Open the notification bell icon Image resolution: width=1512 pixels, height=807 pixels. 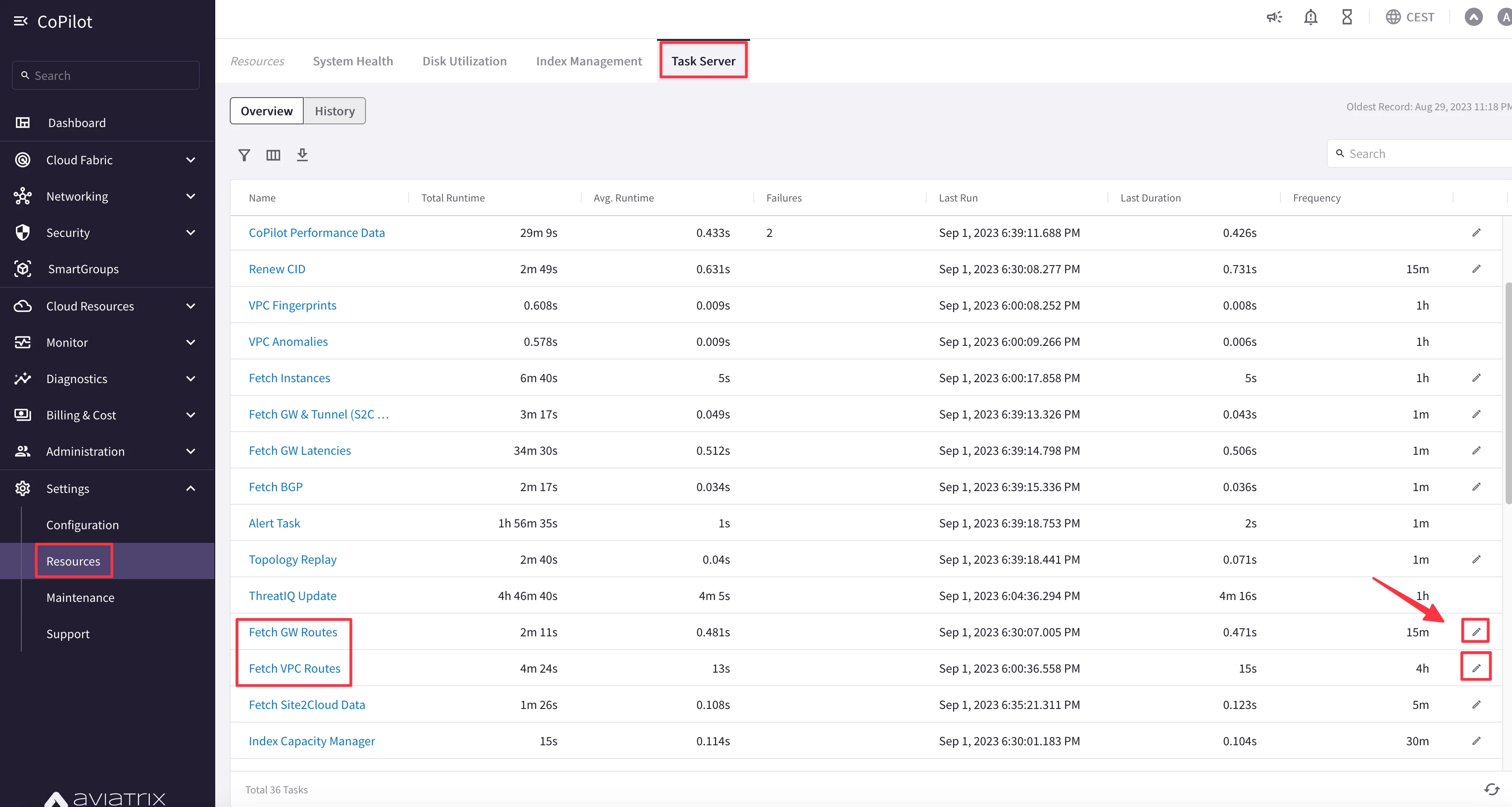(x=1310, y=18)
